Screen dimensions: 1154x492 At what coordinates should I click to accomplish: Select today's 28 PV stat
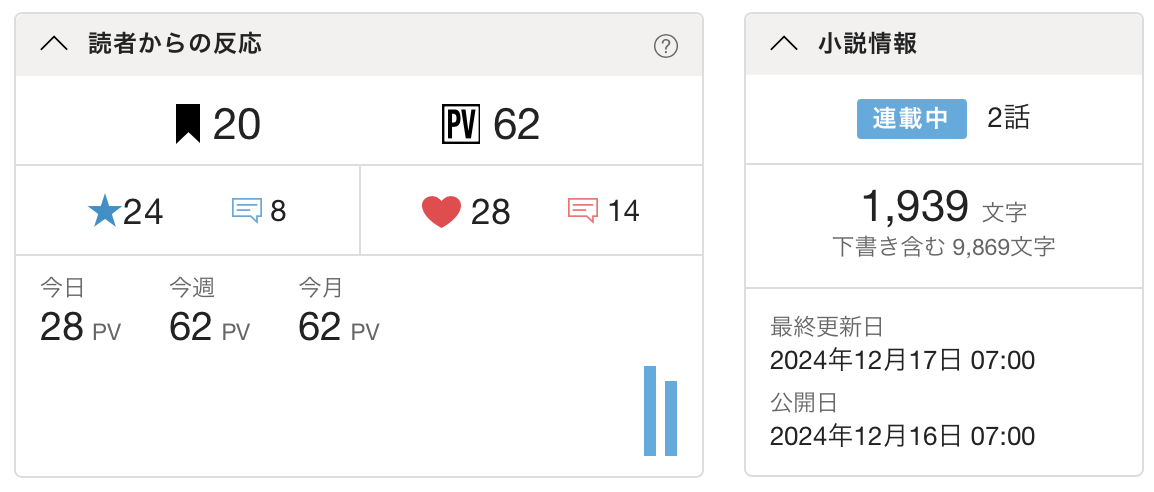pyautogui.click(x=80, y=327)
